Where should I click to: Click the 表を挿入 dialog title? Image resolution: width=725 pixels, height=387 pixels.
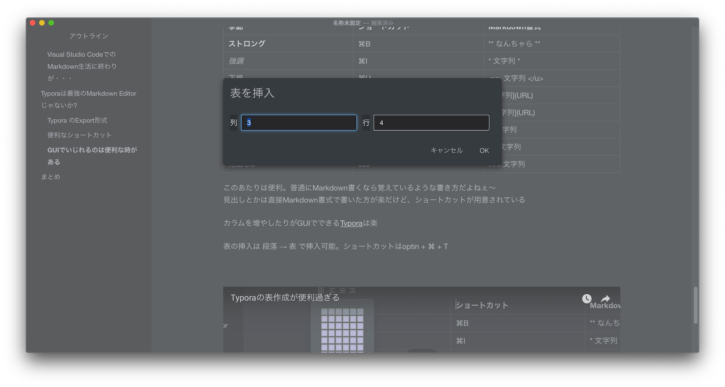coord(252,93)
